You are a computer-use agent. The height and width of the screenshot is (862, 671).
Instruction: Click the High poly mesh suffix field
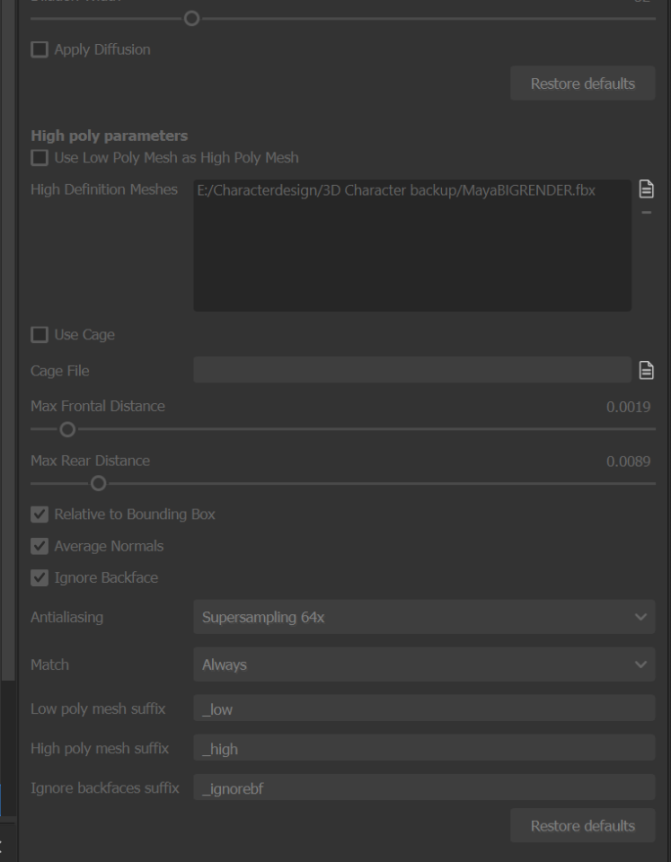[x=423, y=749]
